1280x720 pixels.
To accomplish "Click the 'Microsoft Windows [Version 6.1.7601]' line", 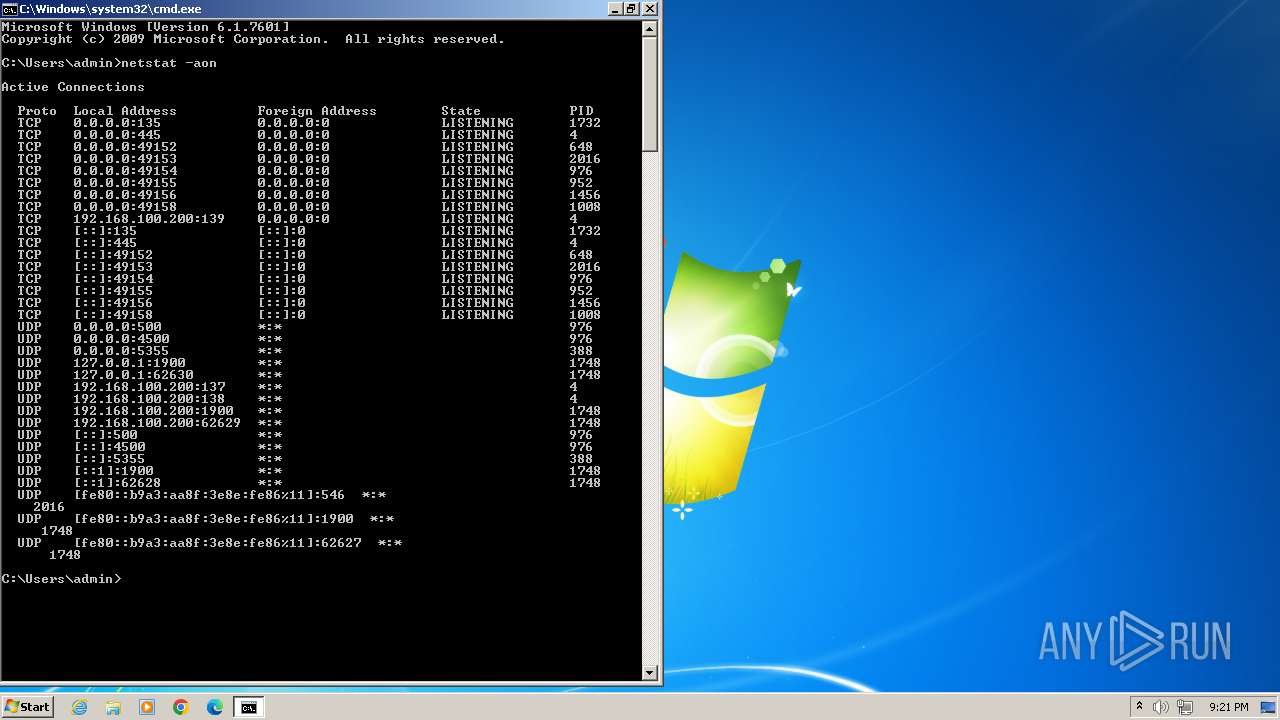I will [x=145, y=27].
